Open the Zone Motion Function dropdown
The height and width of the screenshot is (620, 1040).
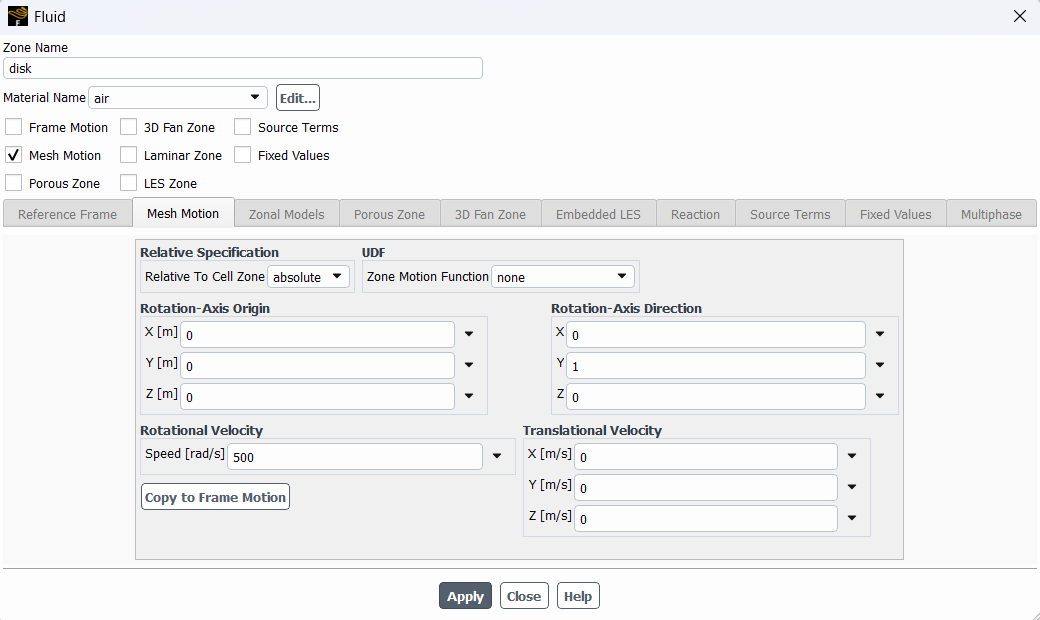click(x=564, y=277)
